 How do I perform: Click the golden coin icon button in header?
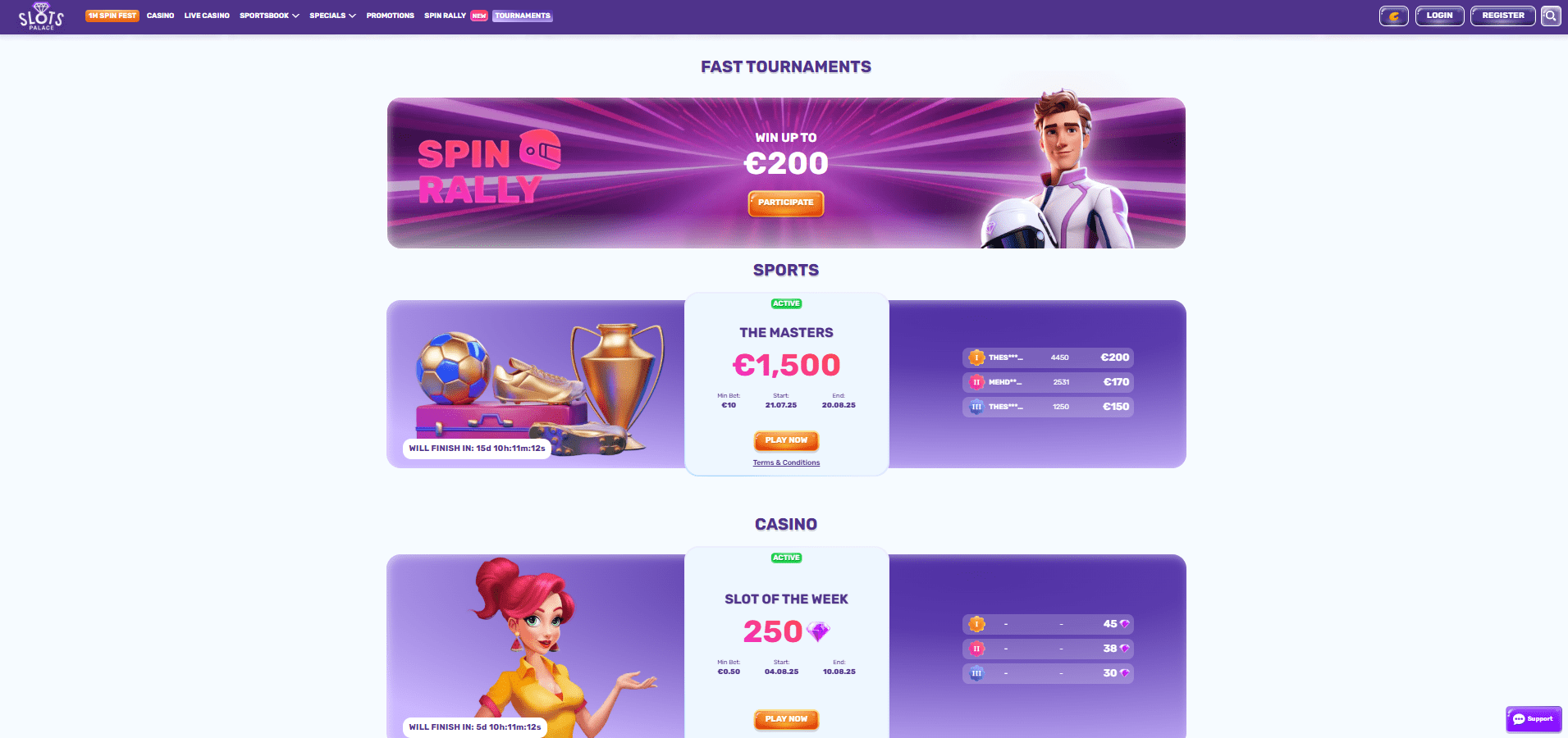point(1393,16)
